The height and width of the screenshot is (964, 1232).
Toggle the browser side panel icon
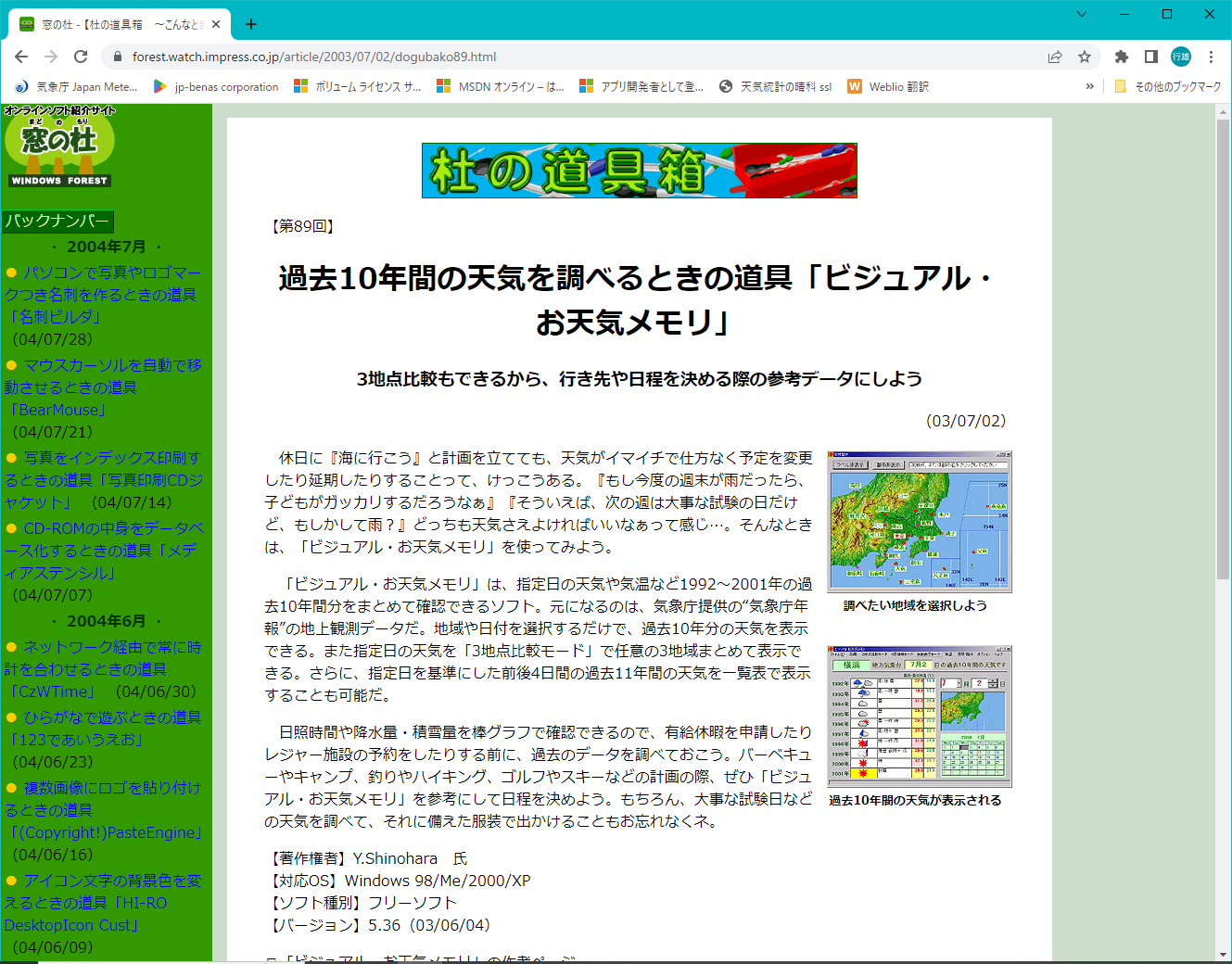[1150, 57]
